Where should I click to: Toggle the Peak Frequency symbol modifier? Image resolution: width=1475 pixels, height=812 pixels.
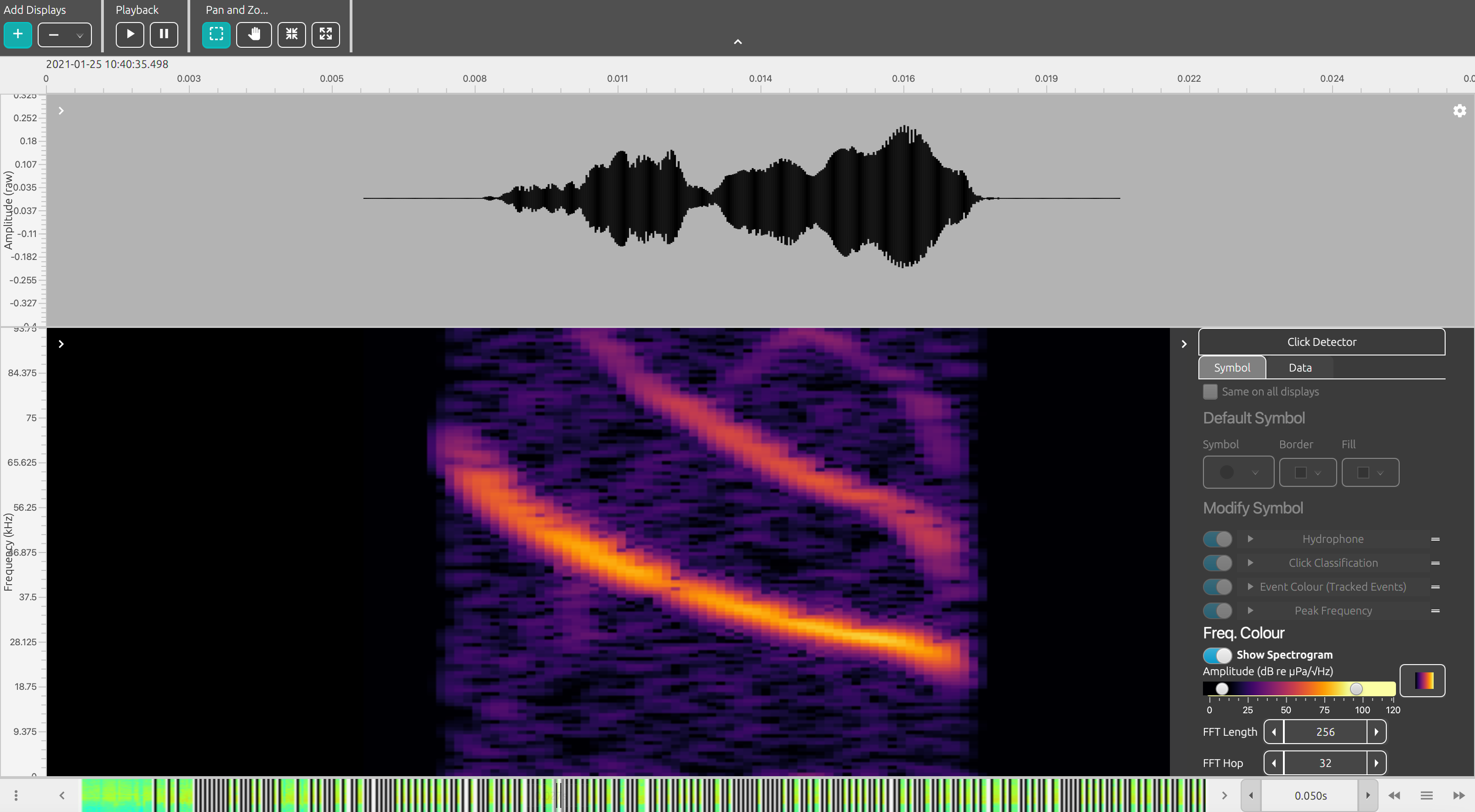pos(1217,610)
